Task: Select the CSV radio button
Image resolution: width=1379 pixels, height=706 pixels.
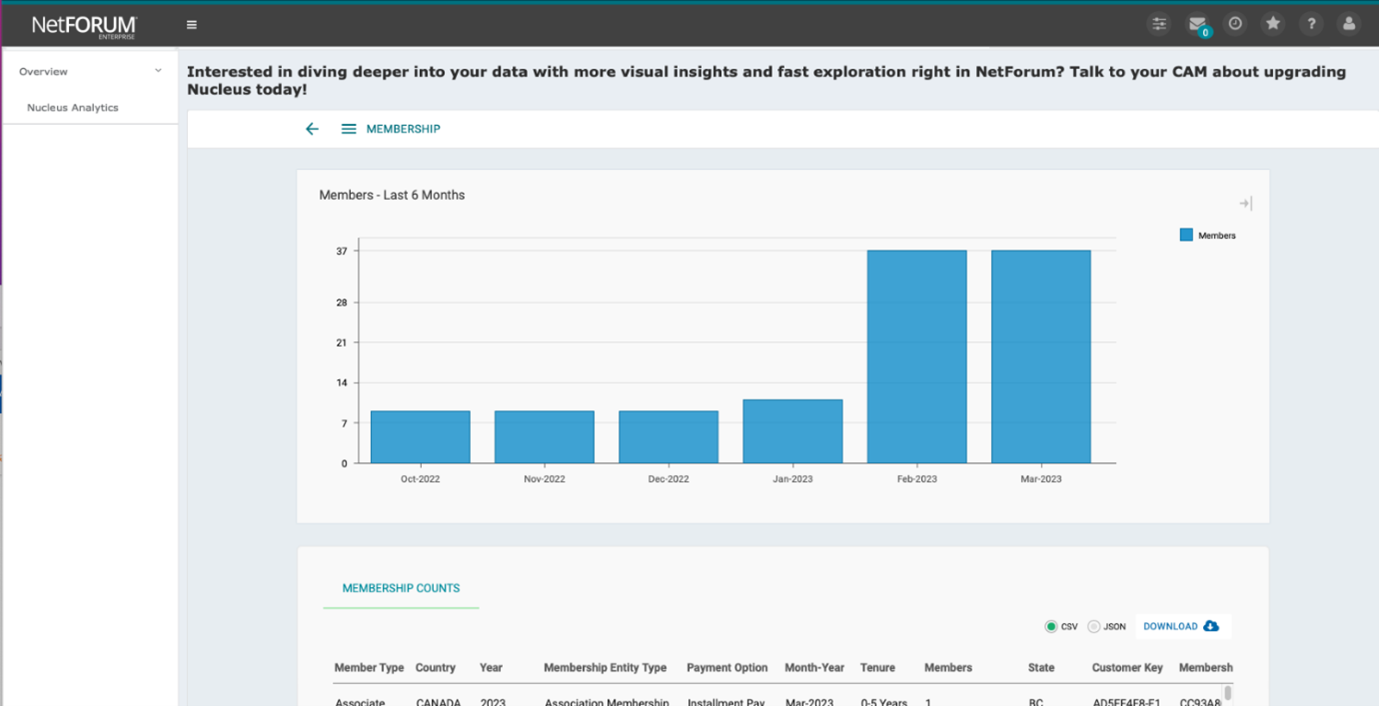Action: click(1051, 627)
